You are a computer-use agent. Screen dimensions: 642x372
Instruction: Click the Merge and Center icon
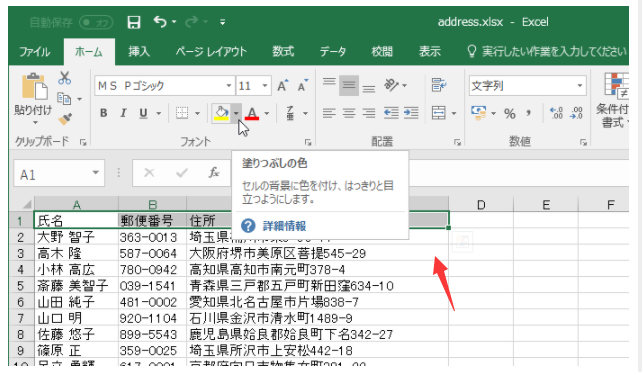pos(439,113)
